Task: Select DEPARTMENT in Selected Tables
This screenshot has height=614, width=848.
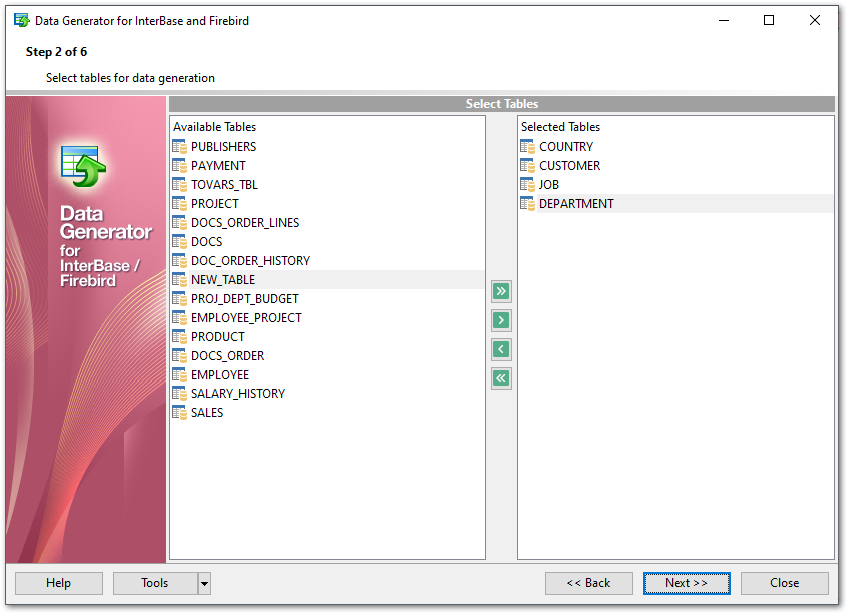Action: click(576, 203)
